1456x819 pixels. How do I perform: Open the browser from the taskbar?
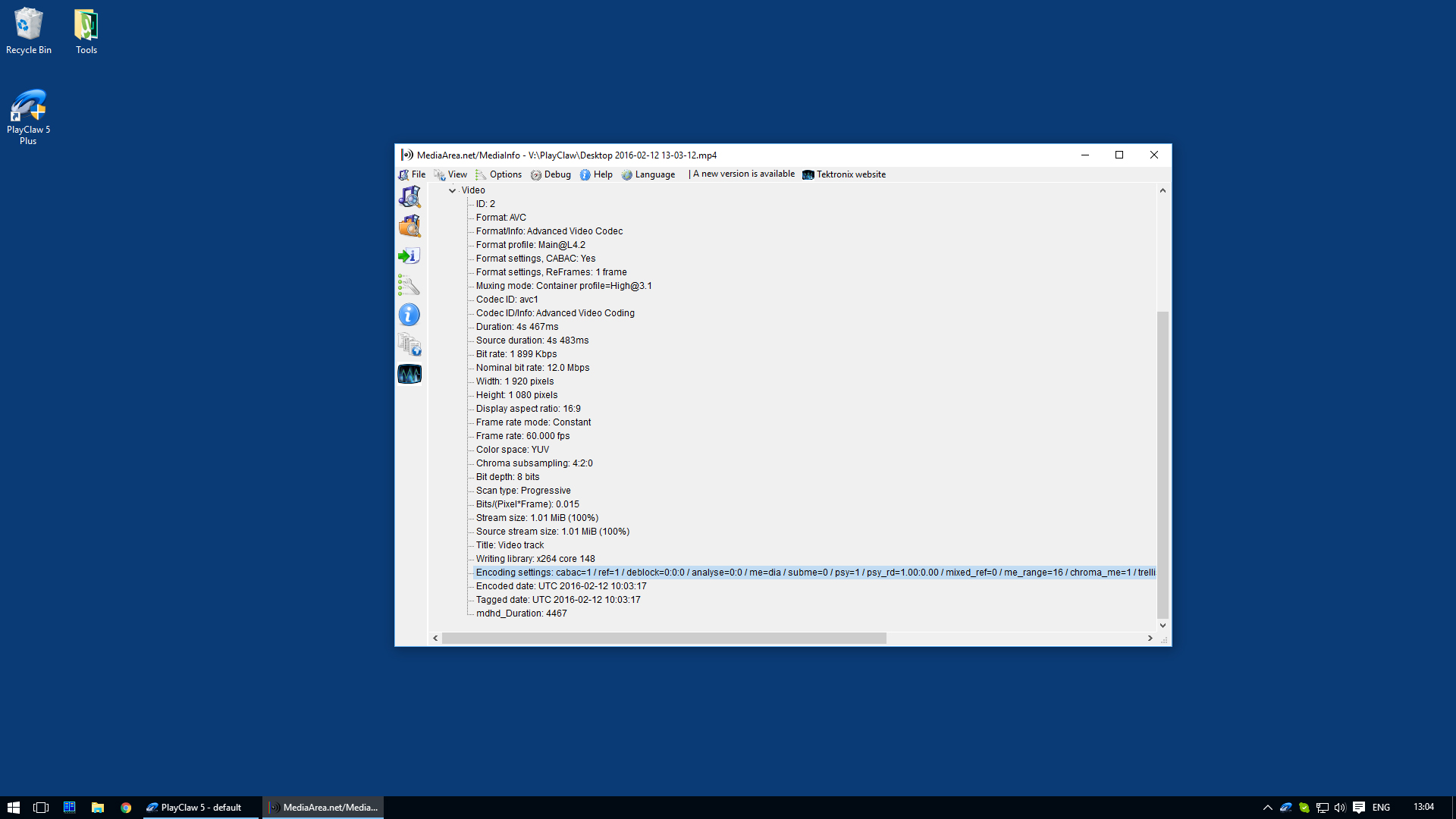point(125,807)
